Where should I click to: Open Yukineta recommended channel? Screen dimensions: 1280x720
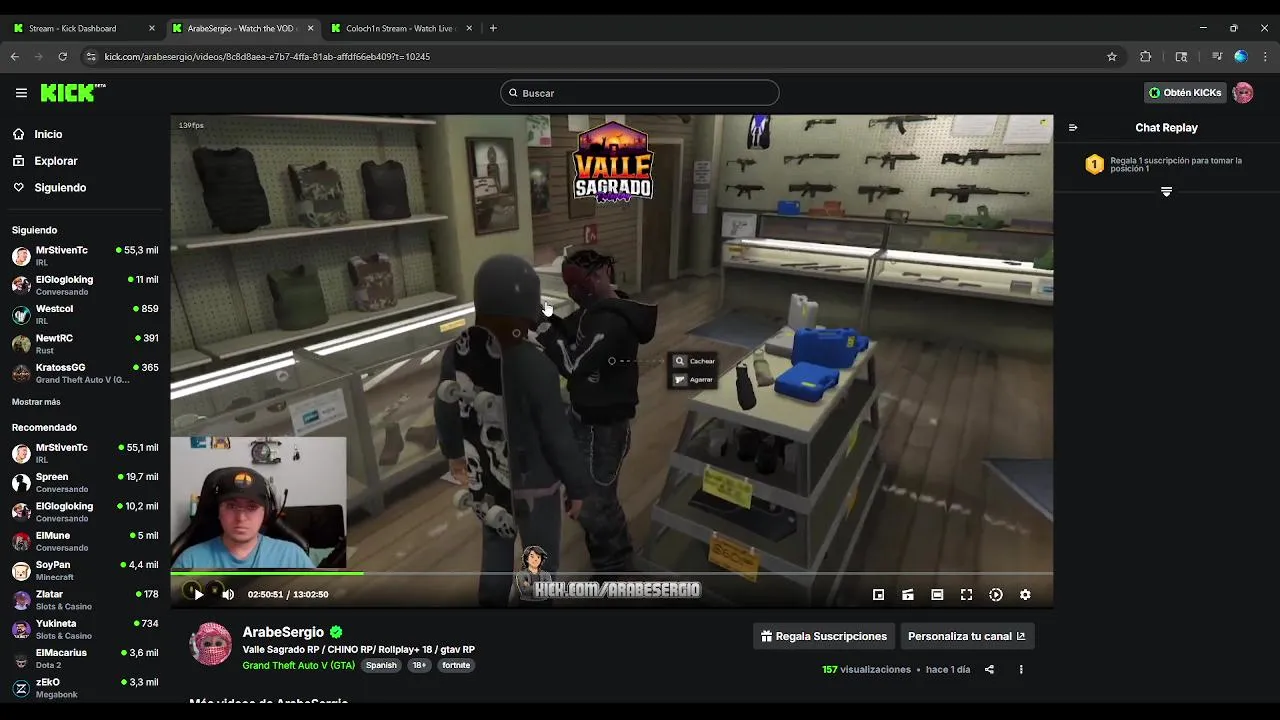[85, 629]
